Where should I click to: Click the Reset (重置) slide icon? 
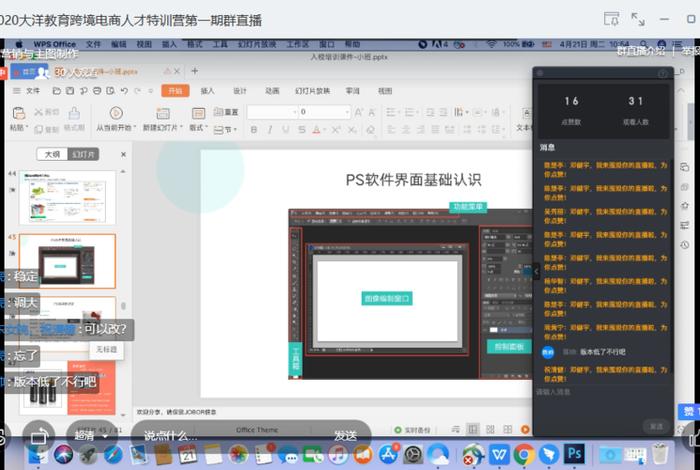tap(226, 112)
